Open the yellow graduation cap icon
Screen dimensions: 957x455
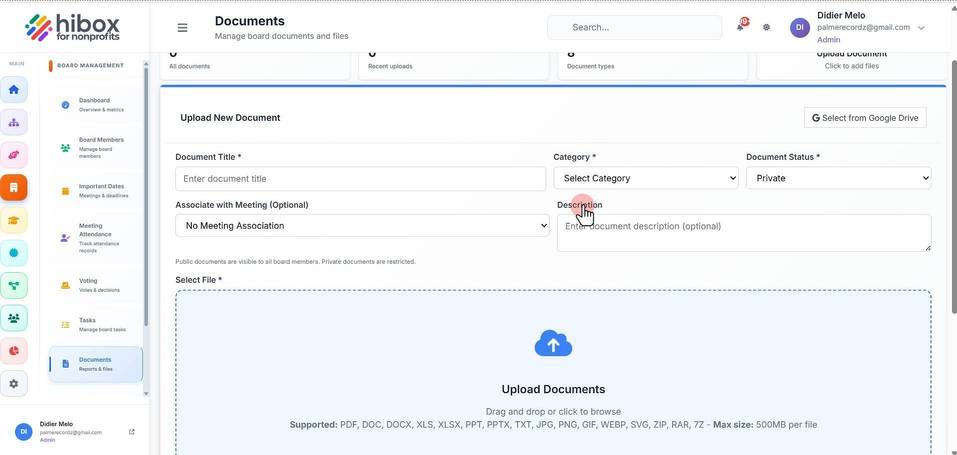tap(13, 220)
